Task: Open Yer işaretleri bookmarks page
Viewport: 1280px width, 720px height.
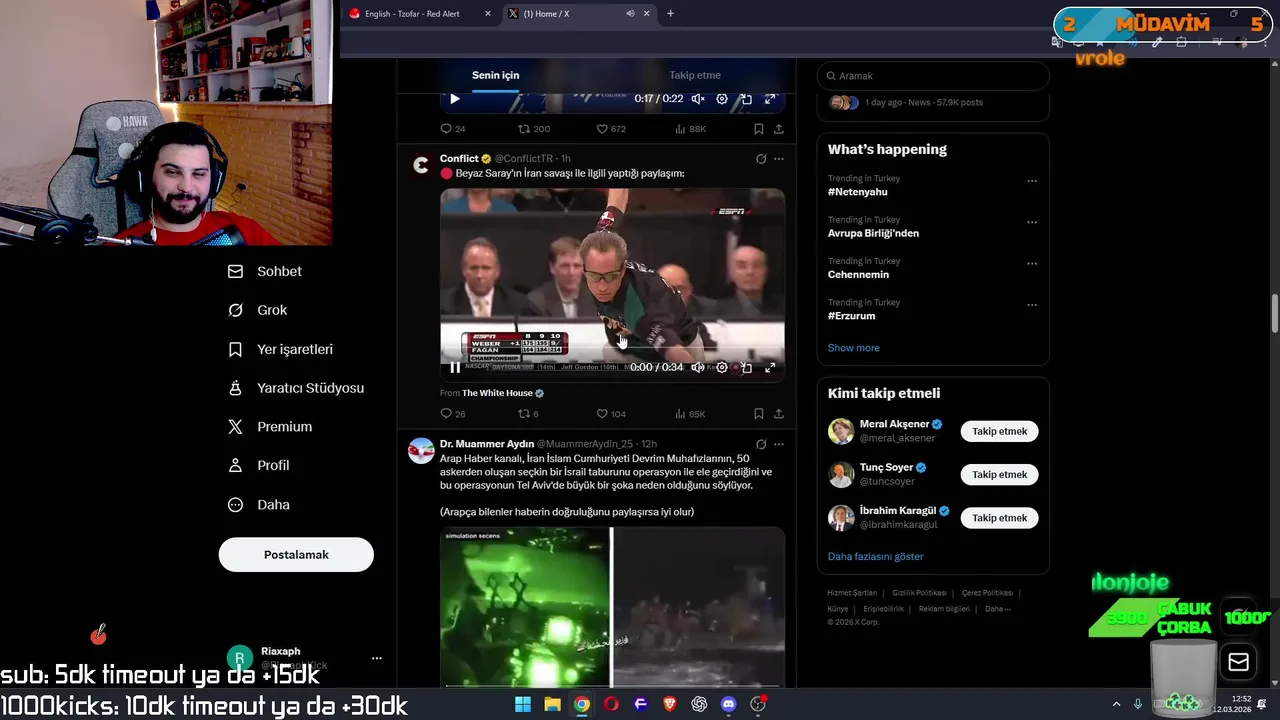Action: pyautogui.click(x=281, y=349)
